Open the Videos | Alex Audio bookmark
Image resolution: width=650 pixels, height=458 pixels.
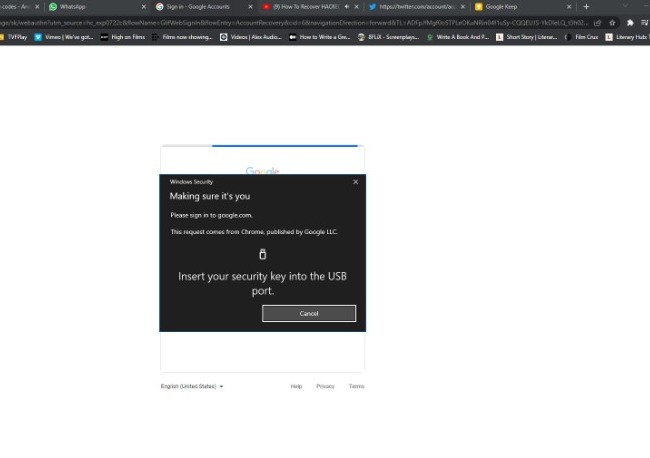point(250,37)
